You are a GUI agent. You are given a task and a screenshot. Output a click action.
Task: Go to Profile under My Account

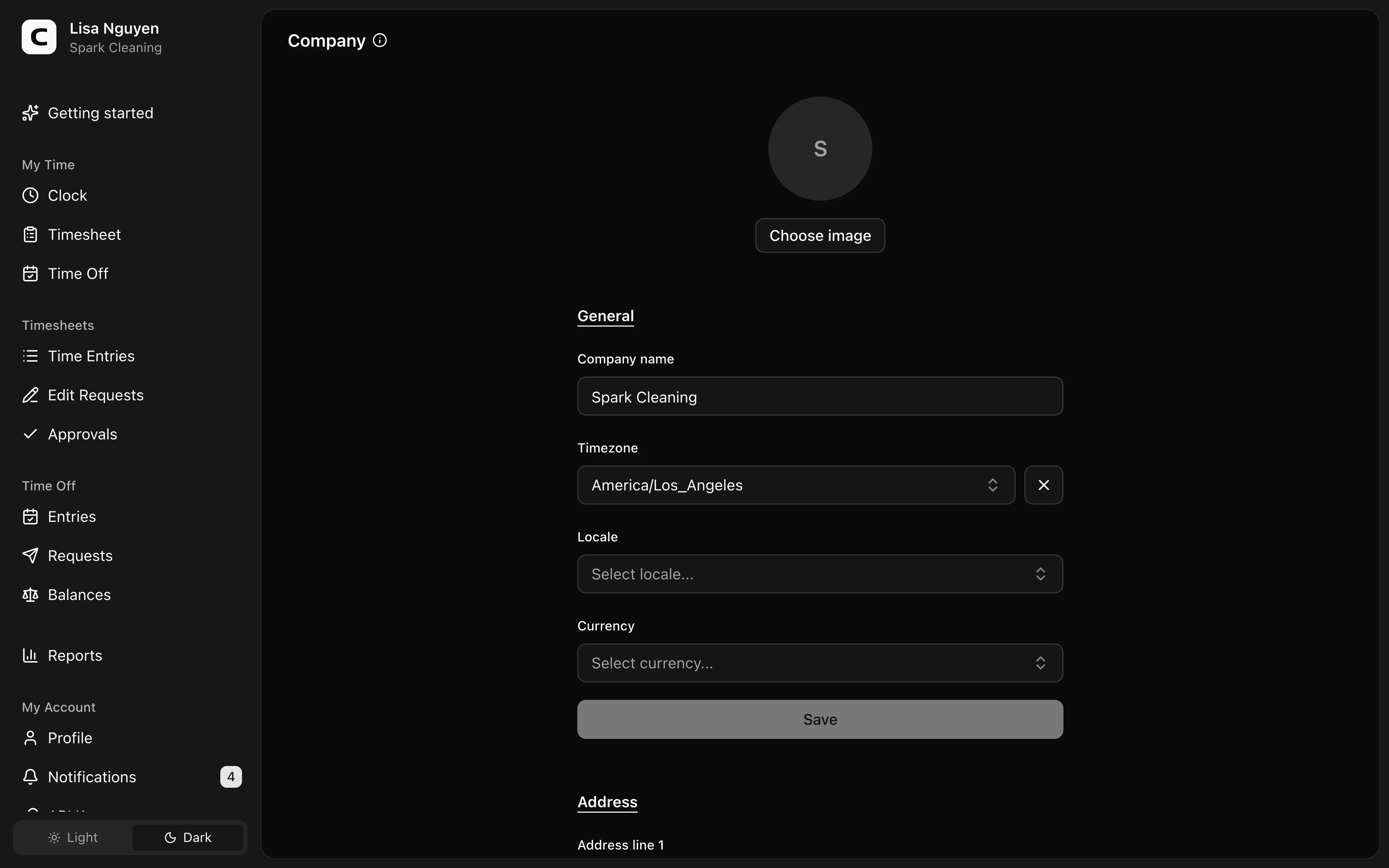click(x=131, y=738)
